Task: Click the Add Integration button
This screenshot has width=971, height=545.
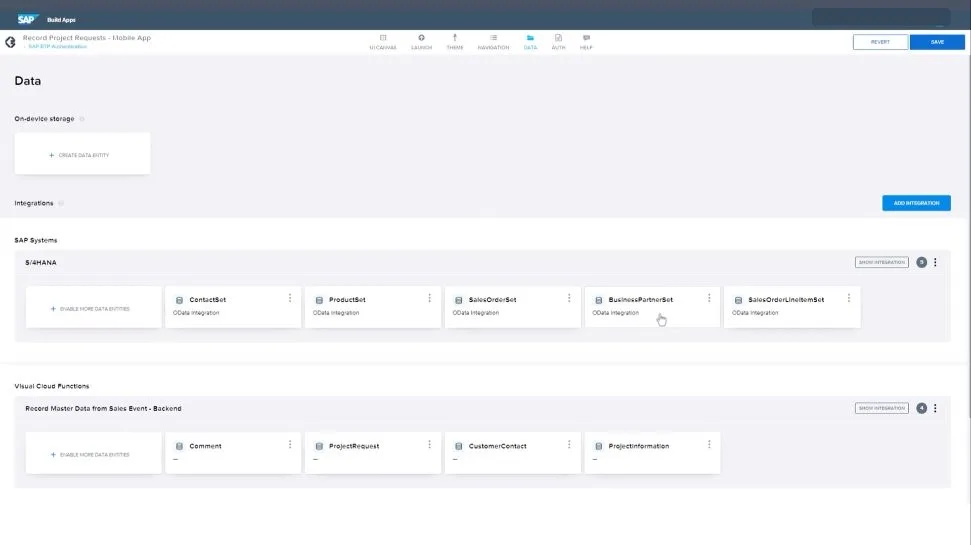Action: pyautogui.click(x=916, y=203)
